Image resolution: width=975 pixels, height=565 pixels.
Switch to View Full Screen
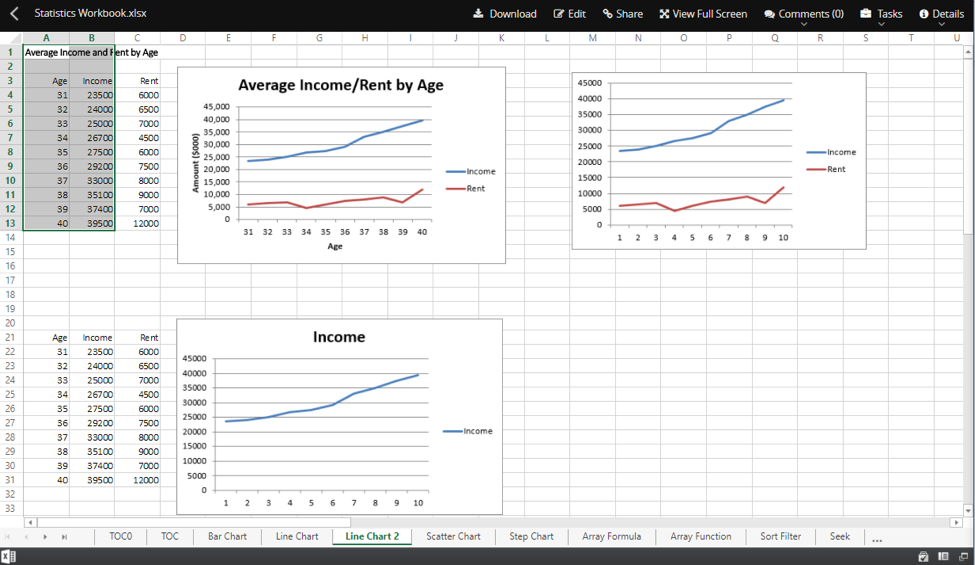coord(703,14)
